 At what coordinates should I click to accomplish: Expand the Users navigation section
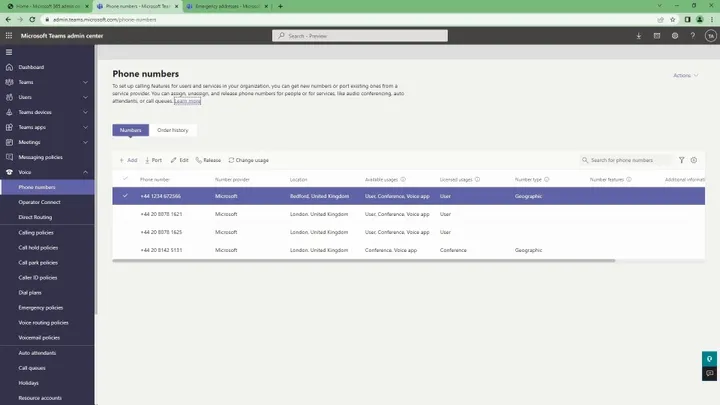[x=85, y=97]
